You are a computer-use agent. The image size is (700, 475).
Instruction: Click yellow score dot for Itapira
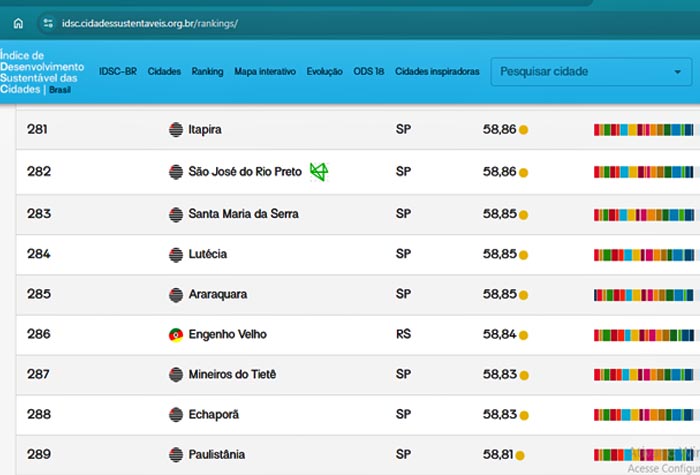pos(523,130)
